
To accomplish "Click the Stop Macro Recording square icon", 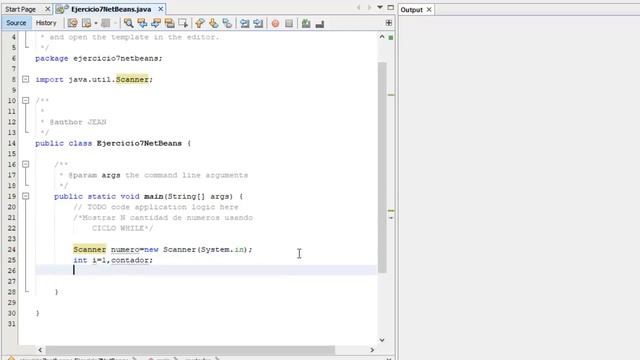I will tap(289, 23).
